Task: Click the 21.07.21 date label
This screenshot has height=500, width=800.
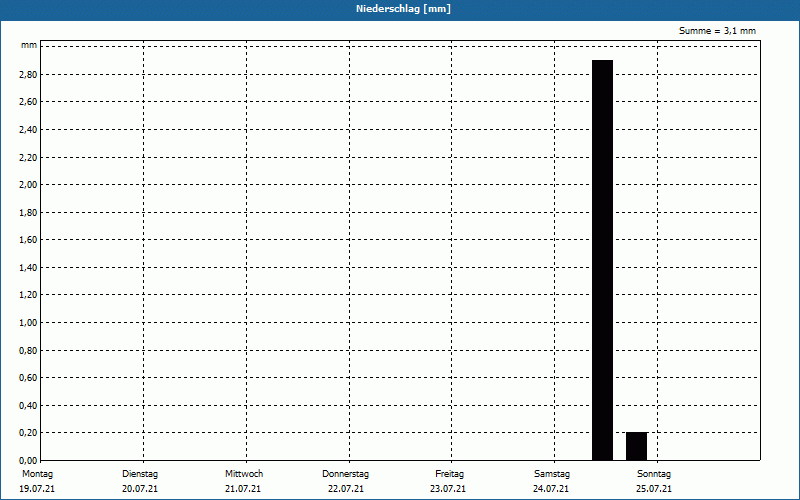Action: click(243, 489)
